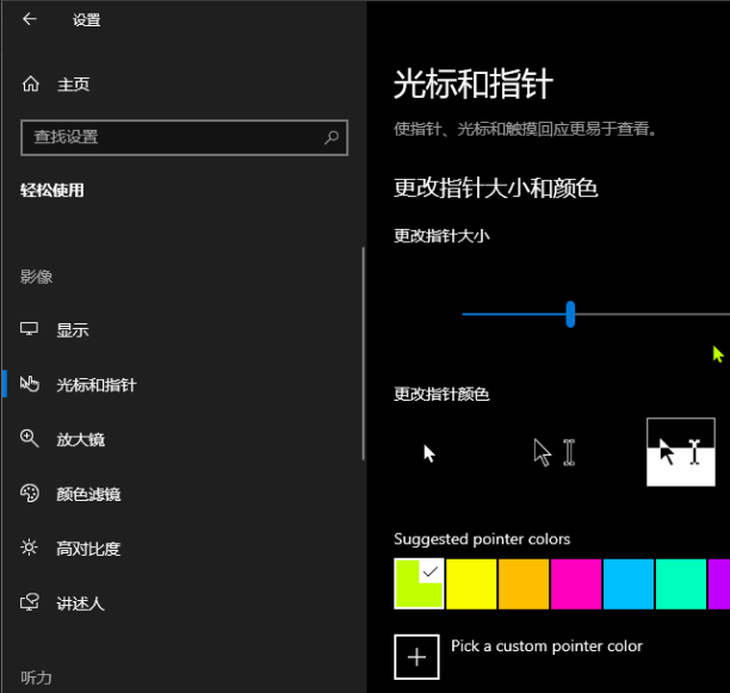
Task: Click the pointer size slider handle
Action: pos(570,314)
